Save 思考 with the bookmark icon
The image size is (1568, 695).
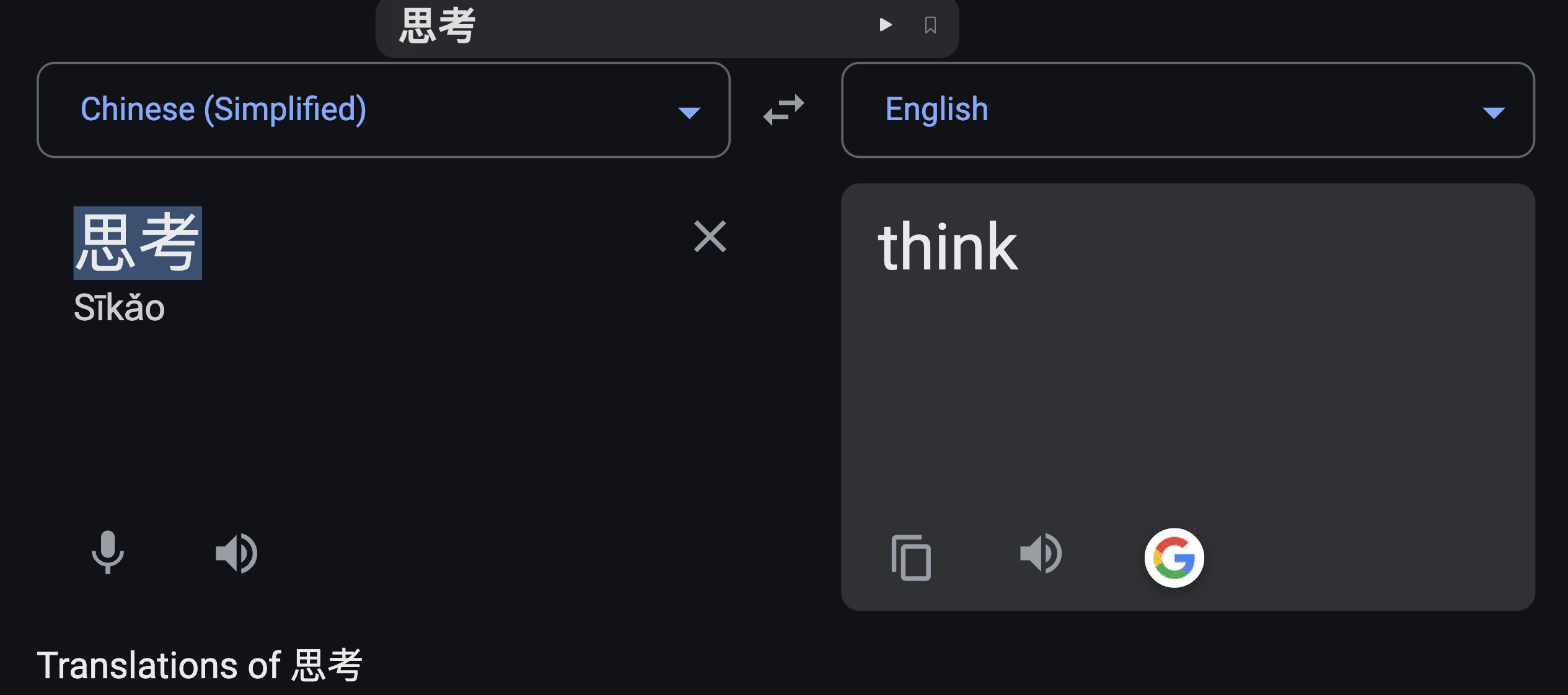click(930, 25)
